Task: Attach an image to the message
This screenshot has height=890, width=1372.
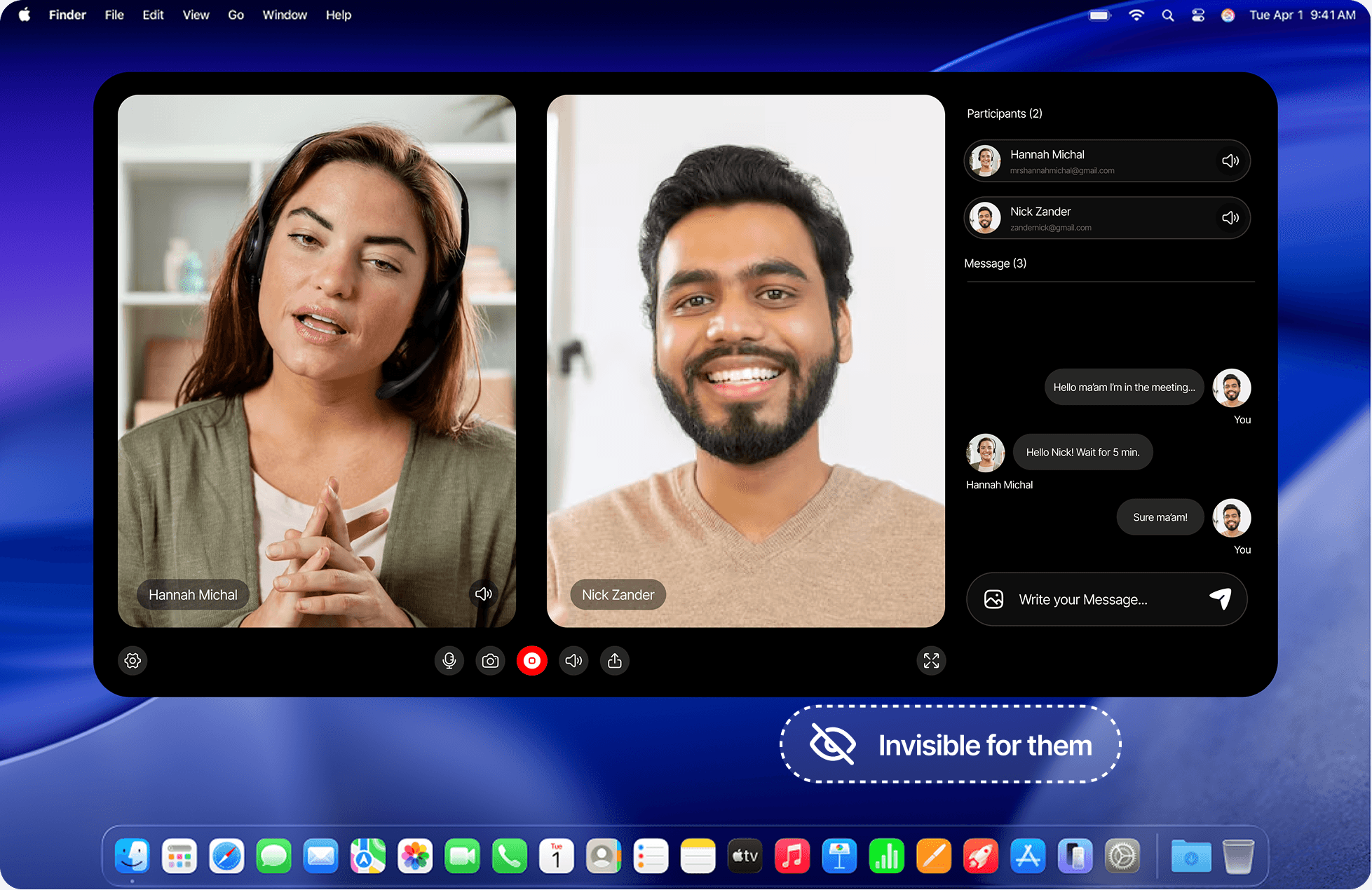Action: pos(993,599)
